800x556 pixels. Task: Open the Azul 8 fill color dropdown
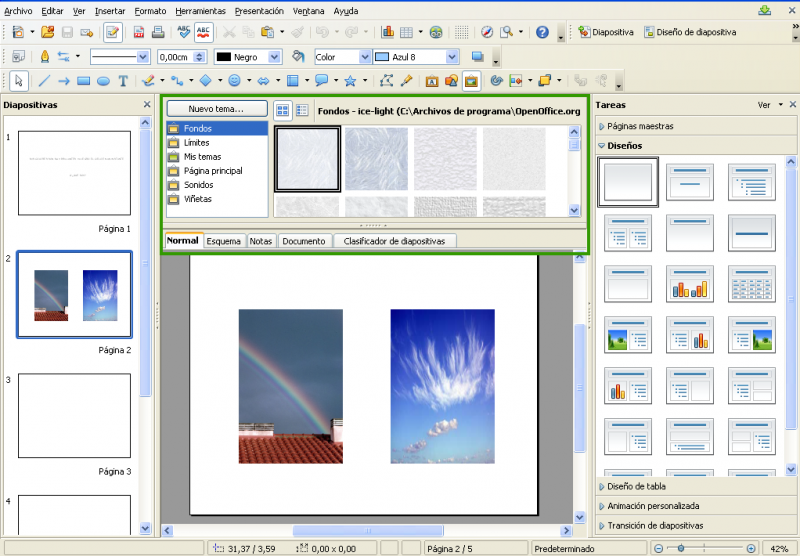click(x=452, y=57)
